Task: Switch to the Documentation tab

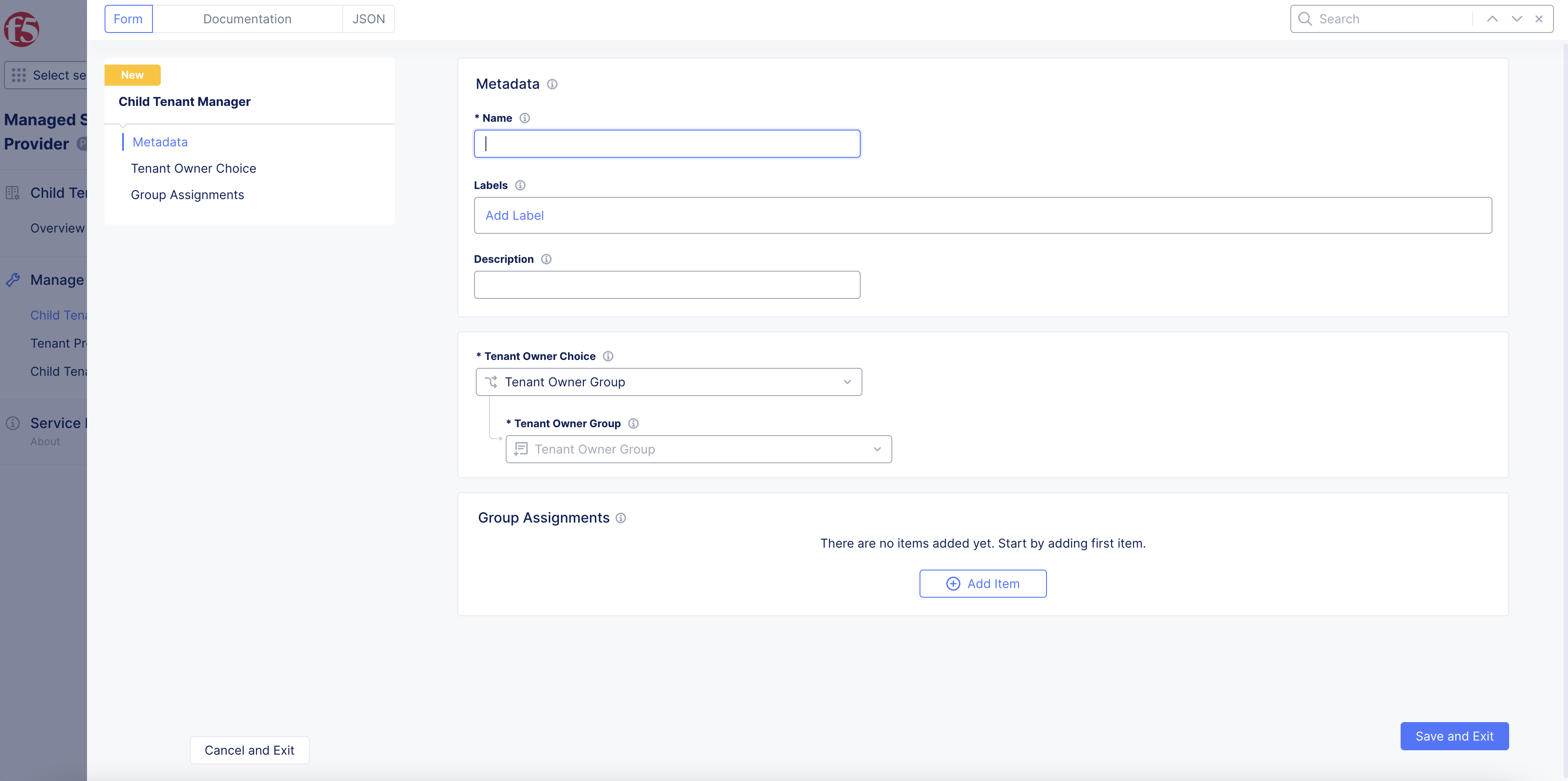Action: 247,19
